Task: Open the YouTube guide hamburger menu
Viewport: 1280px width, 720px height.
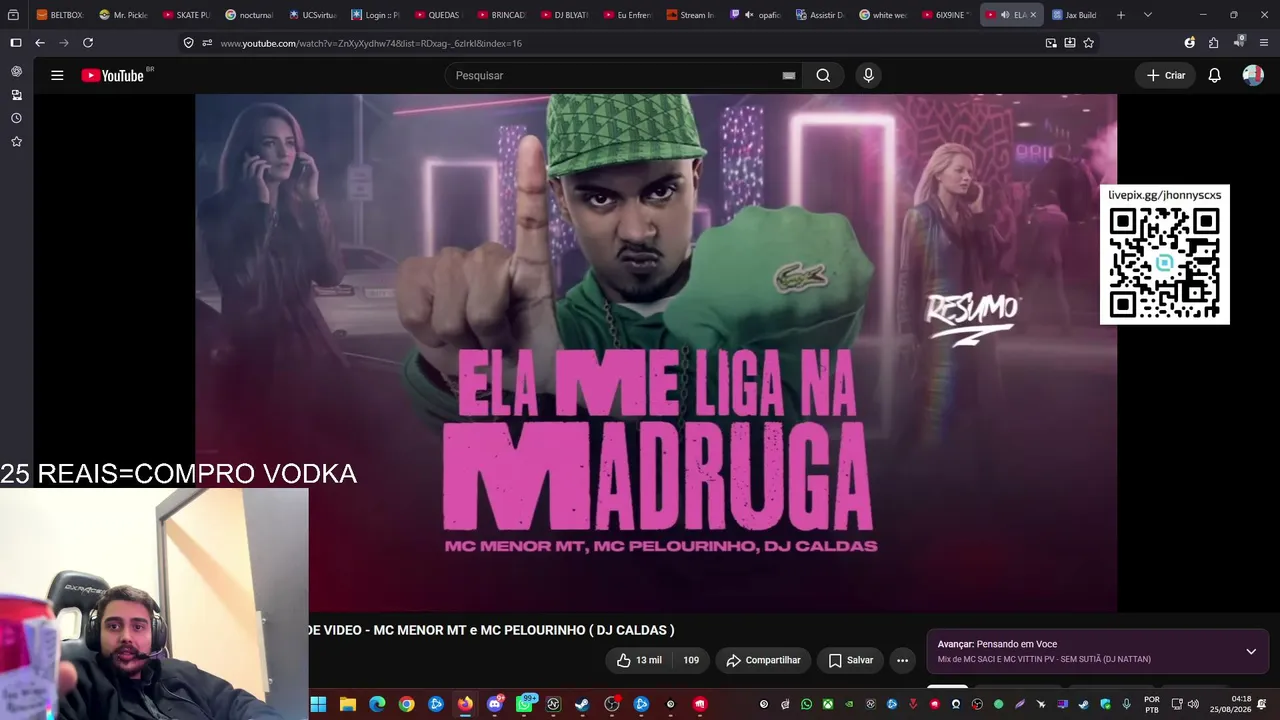Action: click(57, 75)
